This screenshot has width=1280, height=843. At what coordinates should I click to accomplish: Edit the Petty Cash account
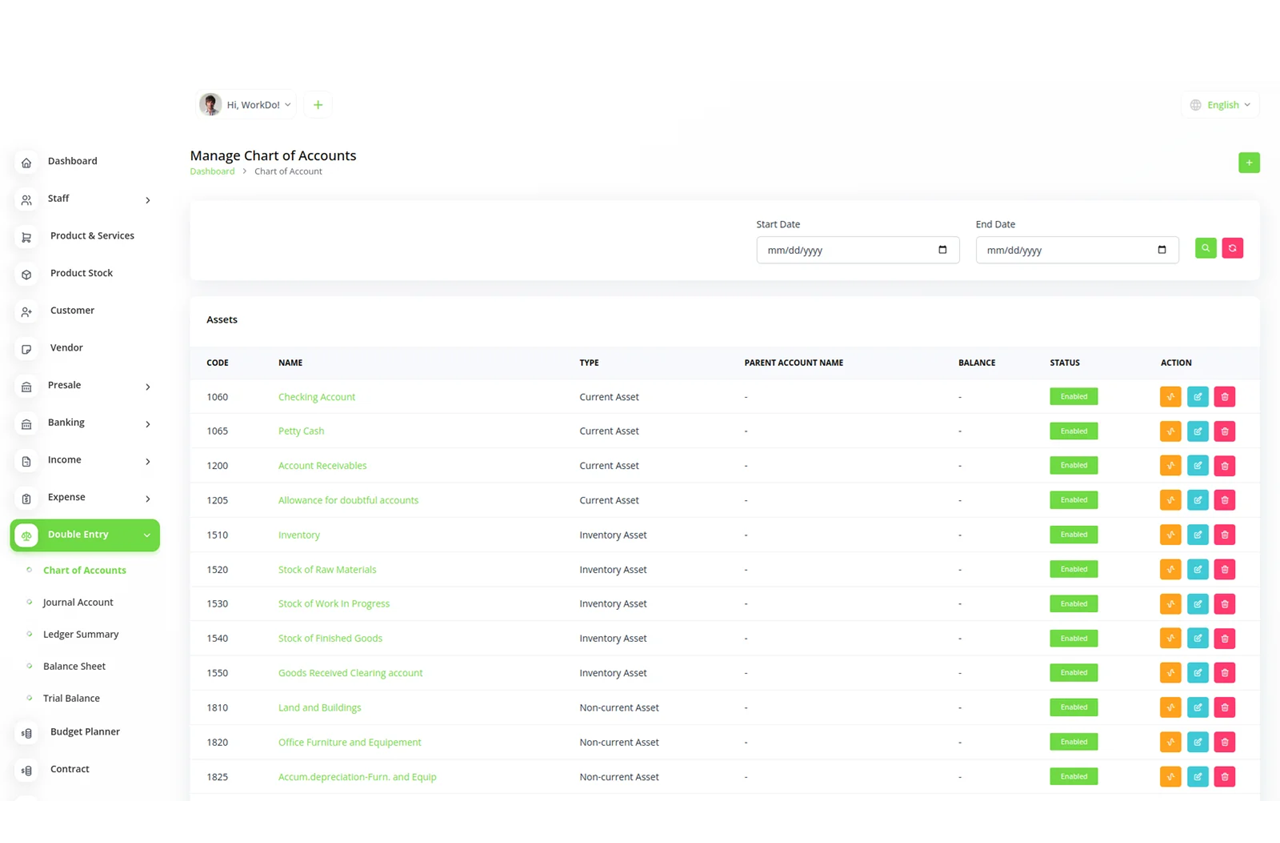click(x=1197, y=431)
